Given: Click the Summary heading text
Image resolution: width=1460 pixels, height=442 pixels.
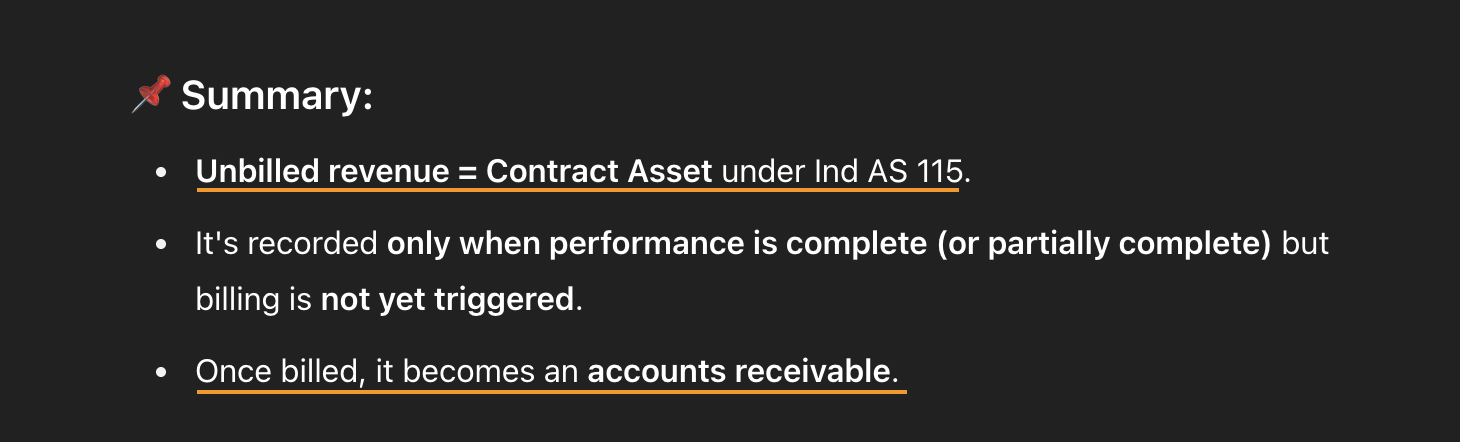Looking at the screenshot, I should [x=277, y=96].
